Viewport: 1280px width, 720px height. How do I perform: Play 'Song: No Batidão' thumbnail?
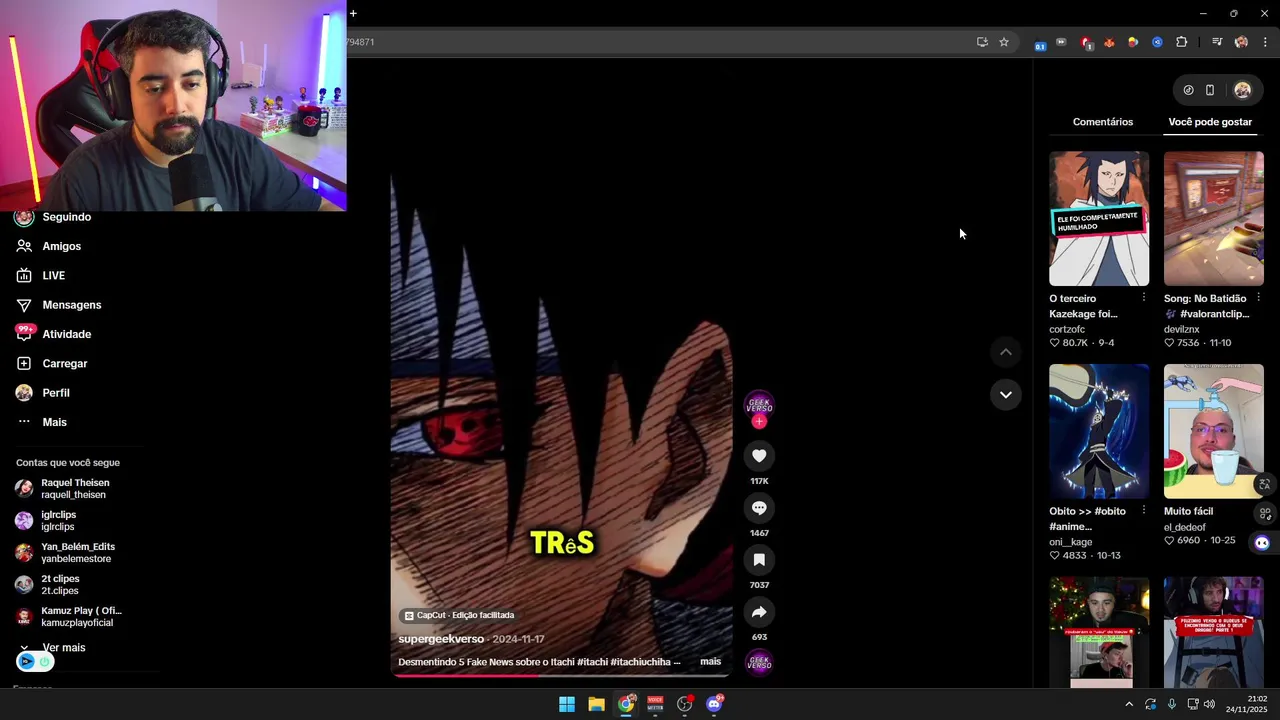click(1213, 219)
